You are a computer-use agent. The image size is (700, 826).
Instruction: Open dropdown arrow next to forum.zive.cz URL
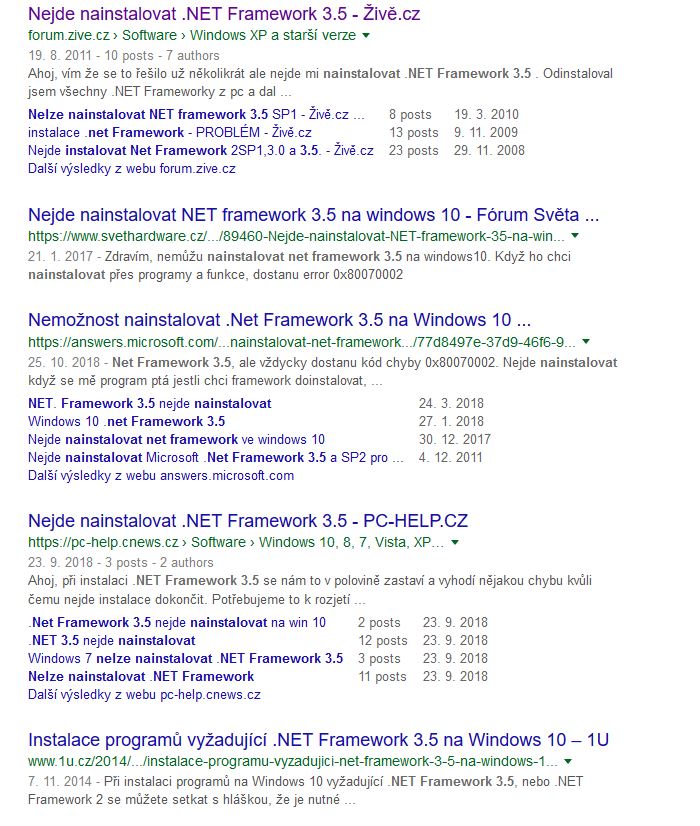(366, 35)
